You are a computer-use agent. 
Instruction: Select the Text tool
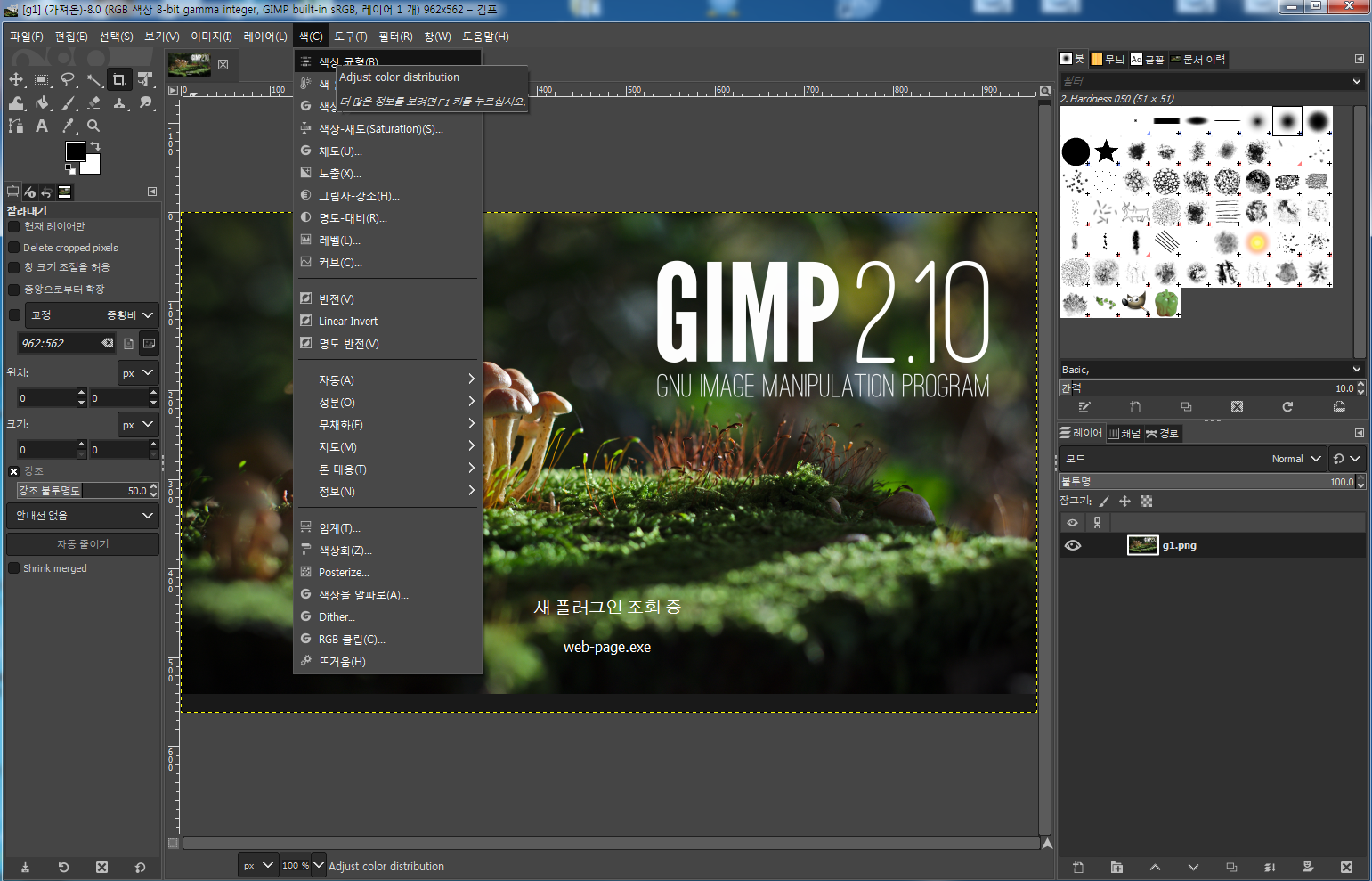42,126
